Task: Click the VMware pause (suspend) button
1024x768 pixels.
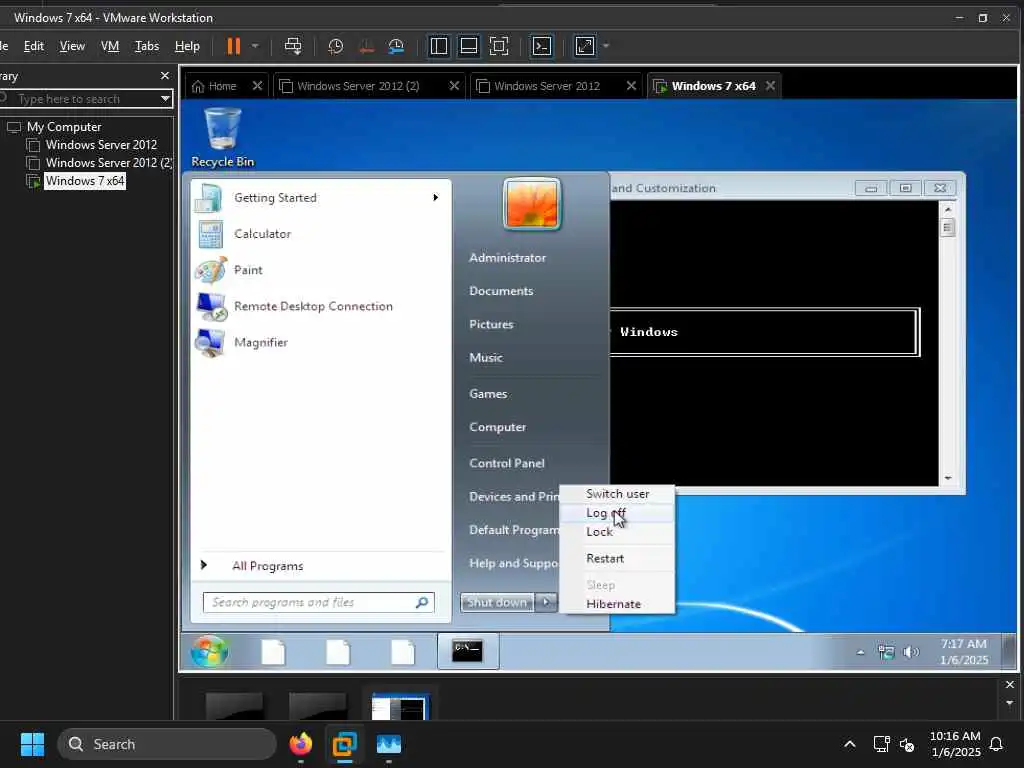Action: pos(233,46)
